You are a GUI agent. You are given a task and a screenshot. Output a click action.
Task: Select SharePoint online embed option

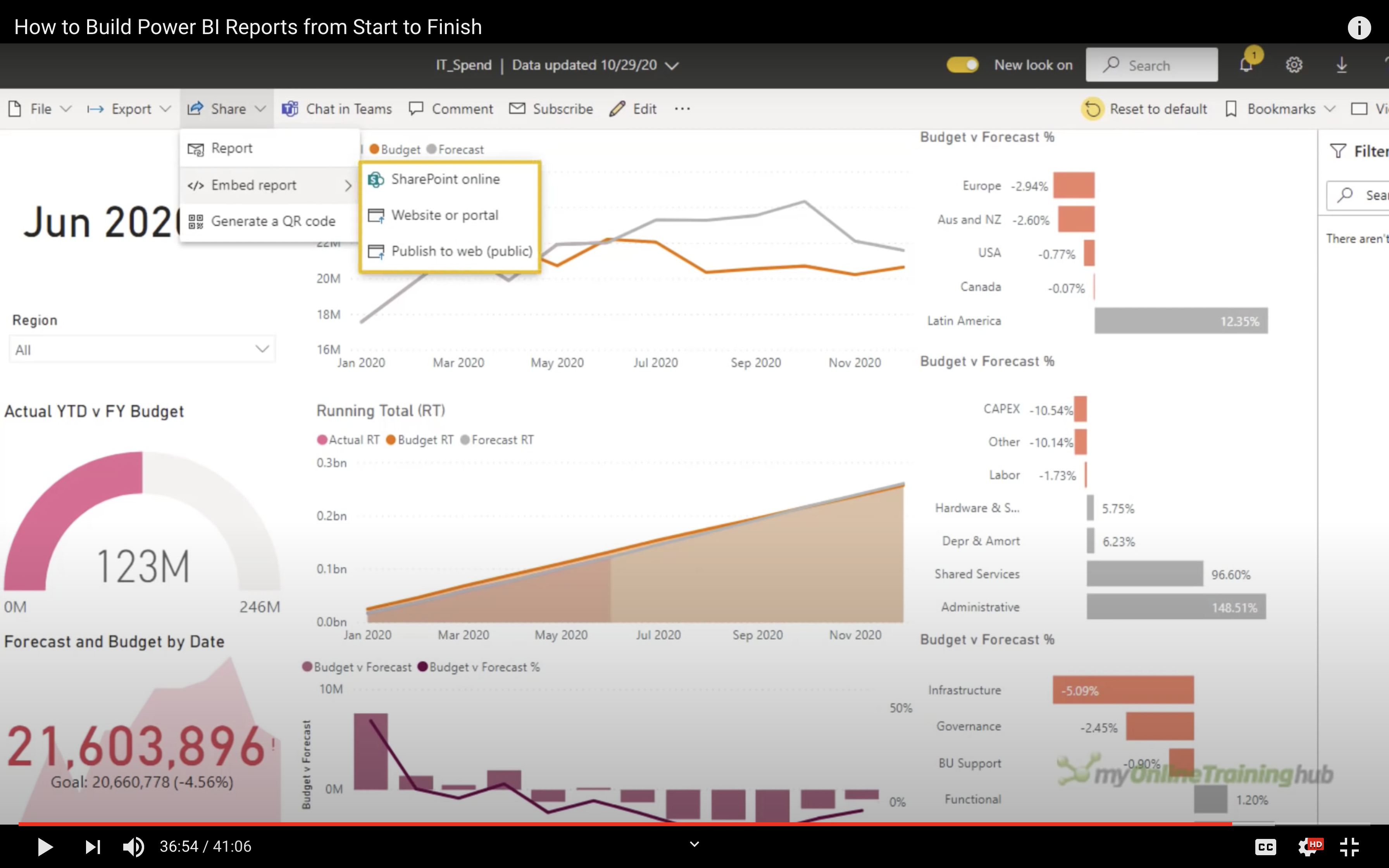click(x=445, y=179)
